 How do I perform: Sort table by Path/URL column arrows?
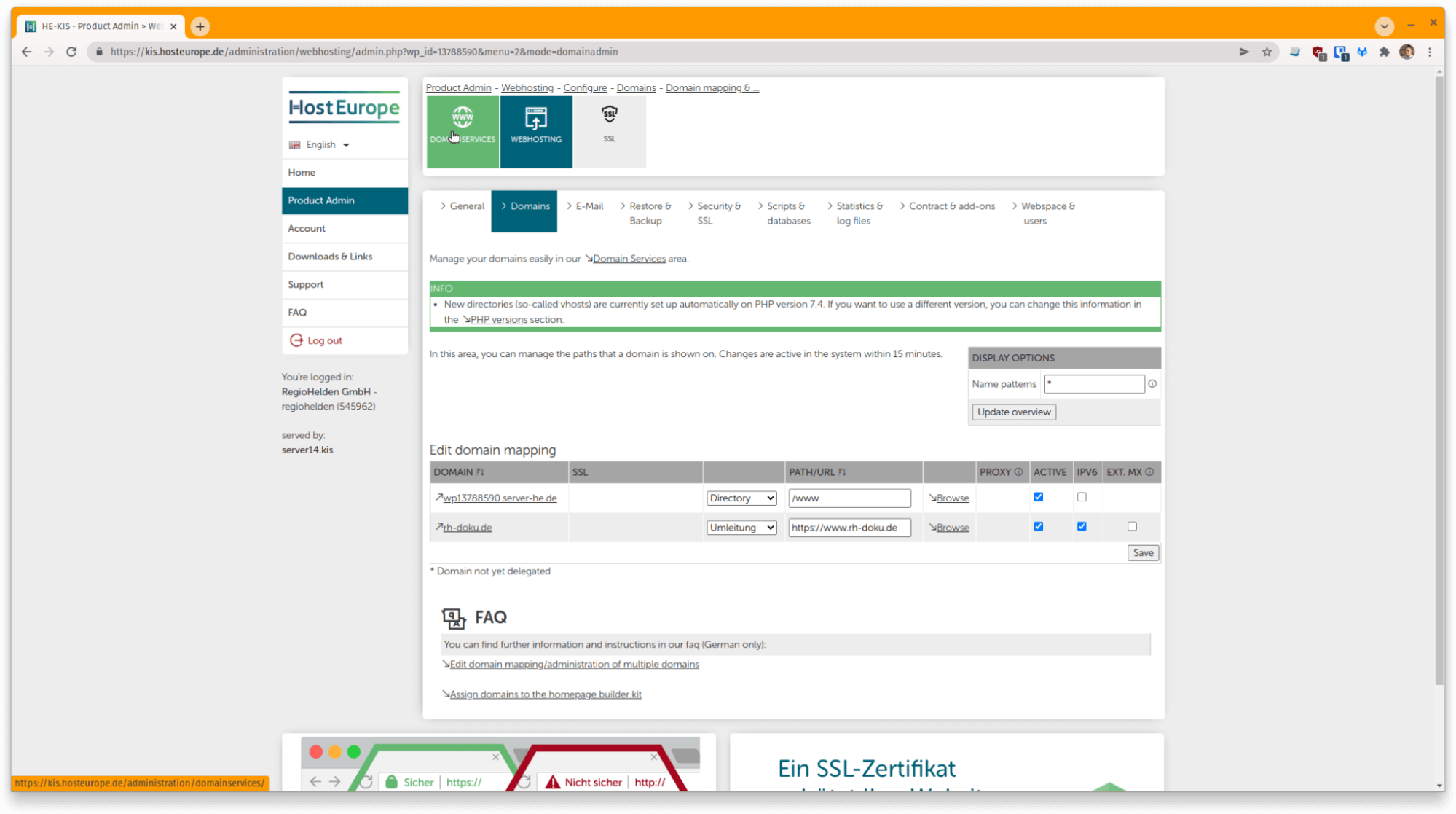click(x=842, y=472)
